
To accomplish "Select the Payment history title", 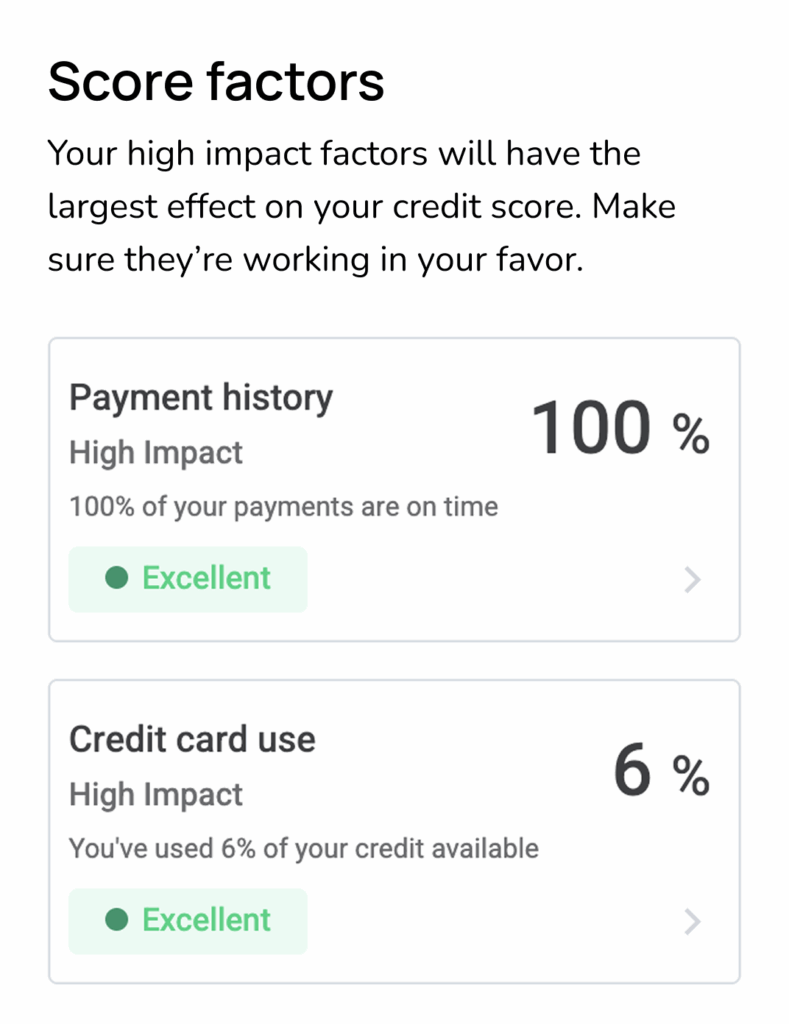I will [x=200, y=398].
